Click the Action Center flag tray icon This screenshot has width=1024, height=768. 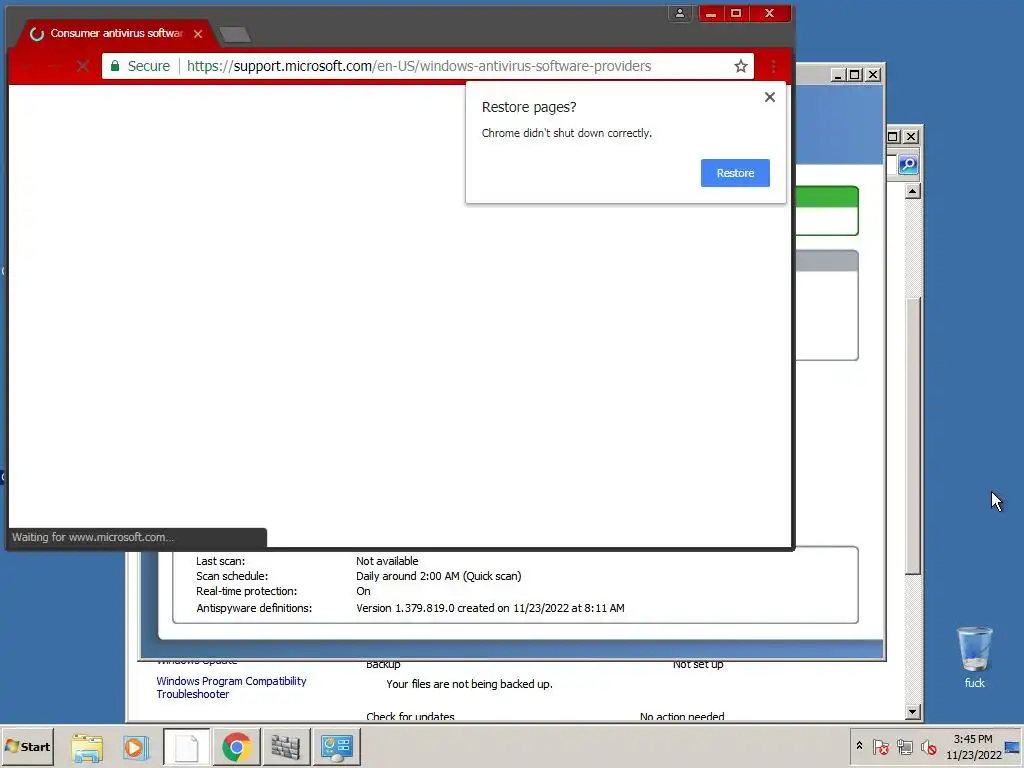coord(880,746)
